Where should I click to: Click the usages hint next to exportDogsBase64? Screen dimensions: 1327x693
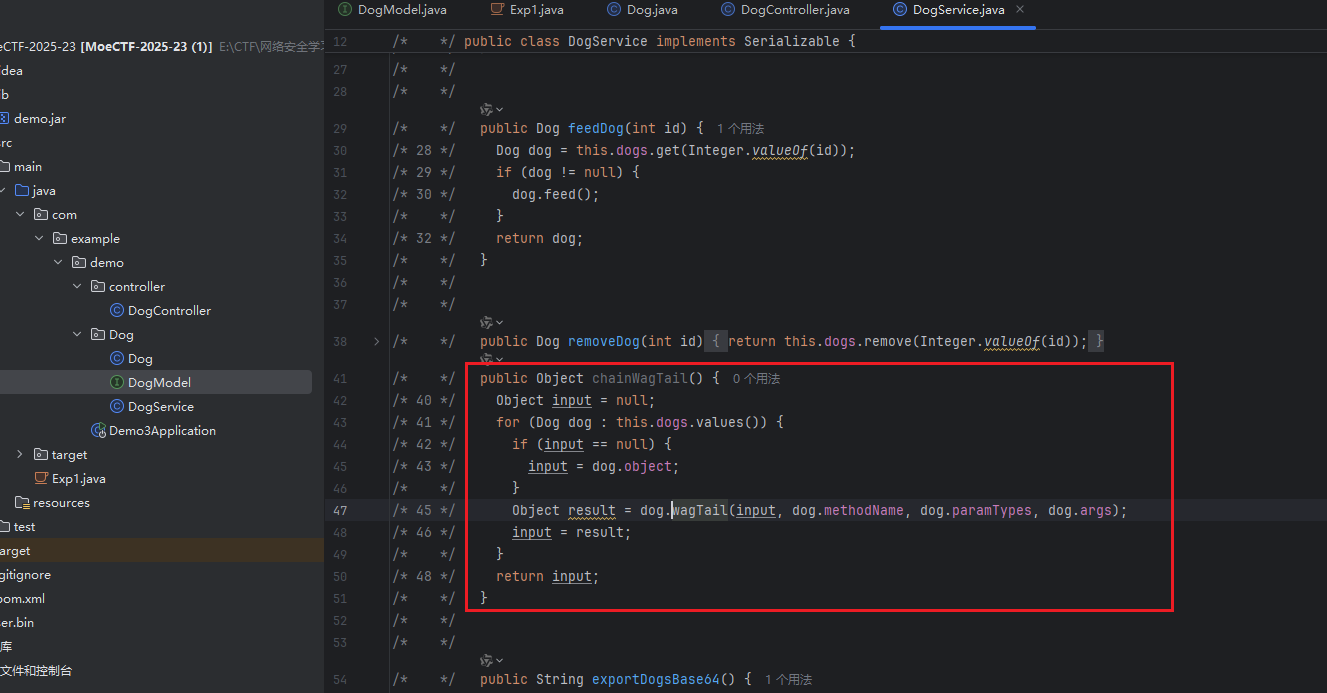(x=788, y=680)
